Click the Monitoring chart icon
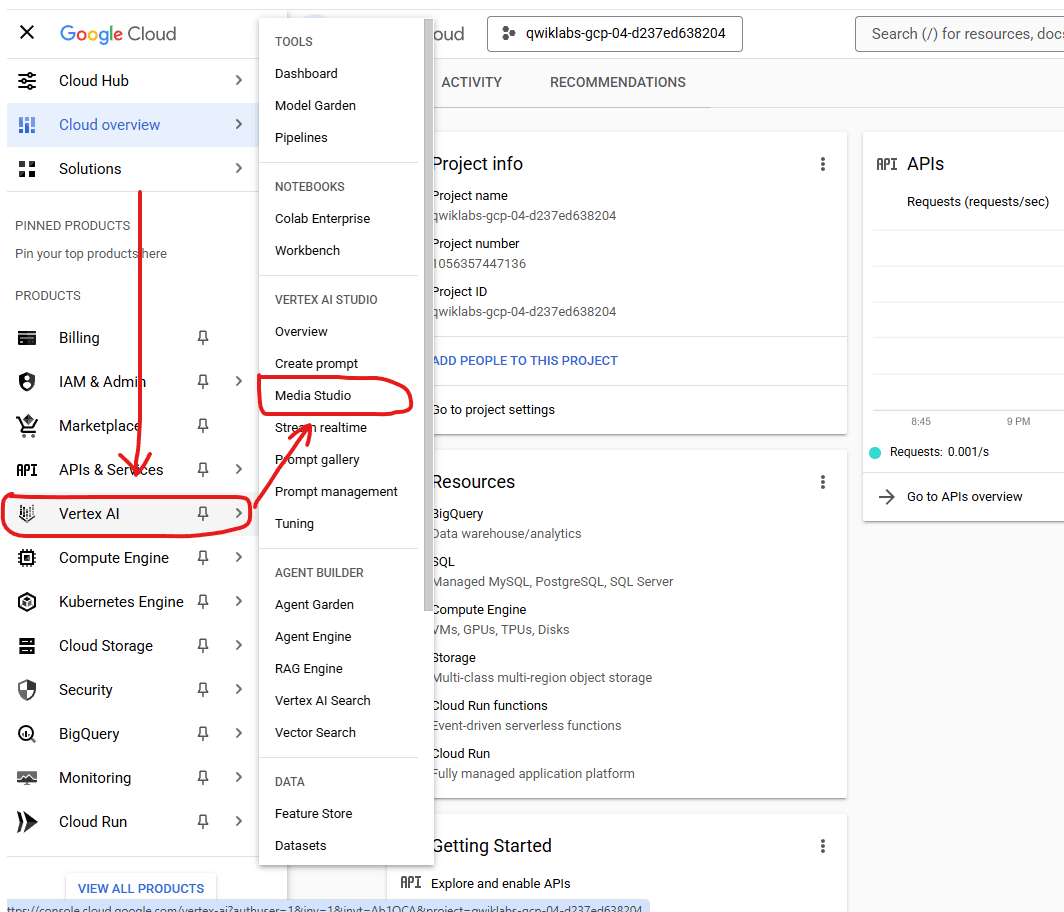 [27, 778]
